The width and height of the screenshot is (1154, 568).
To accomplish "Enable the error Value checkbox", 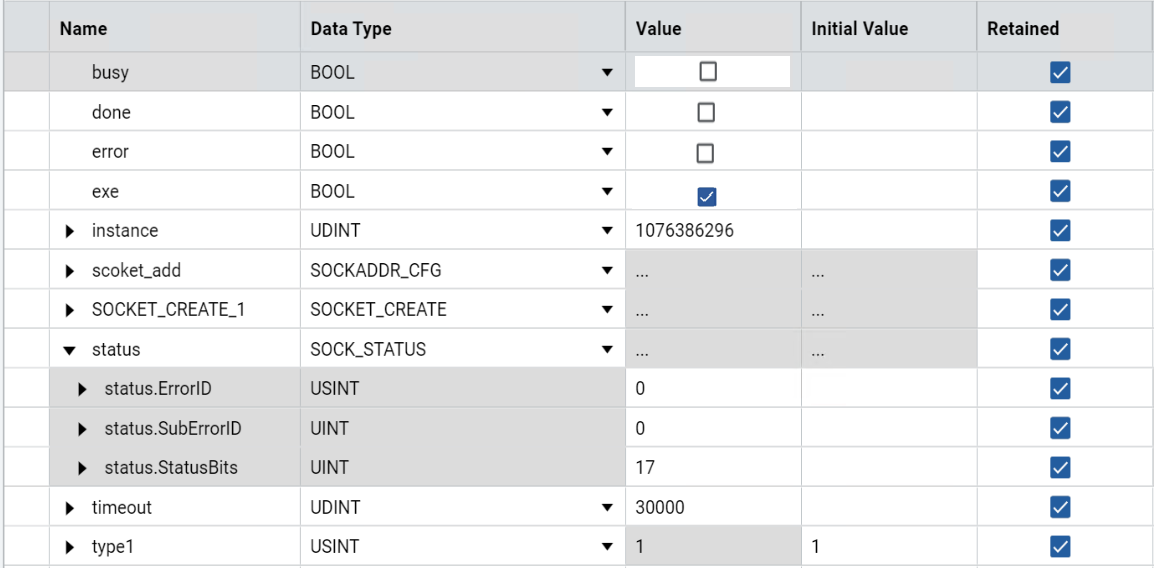I will [x=705, y=153].
